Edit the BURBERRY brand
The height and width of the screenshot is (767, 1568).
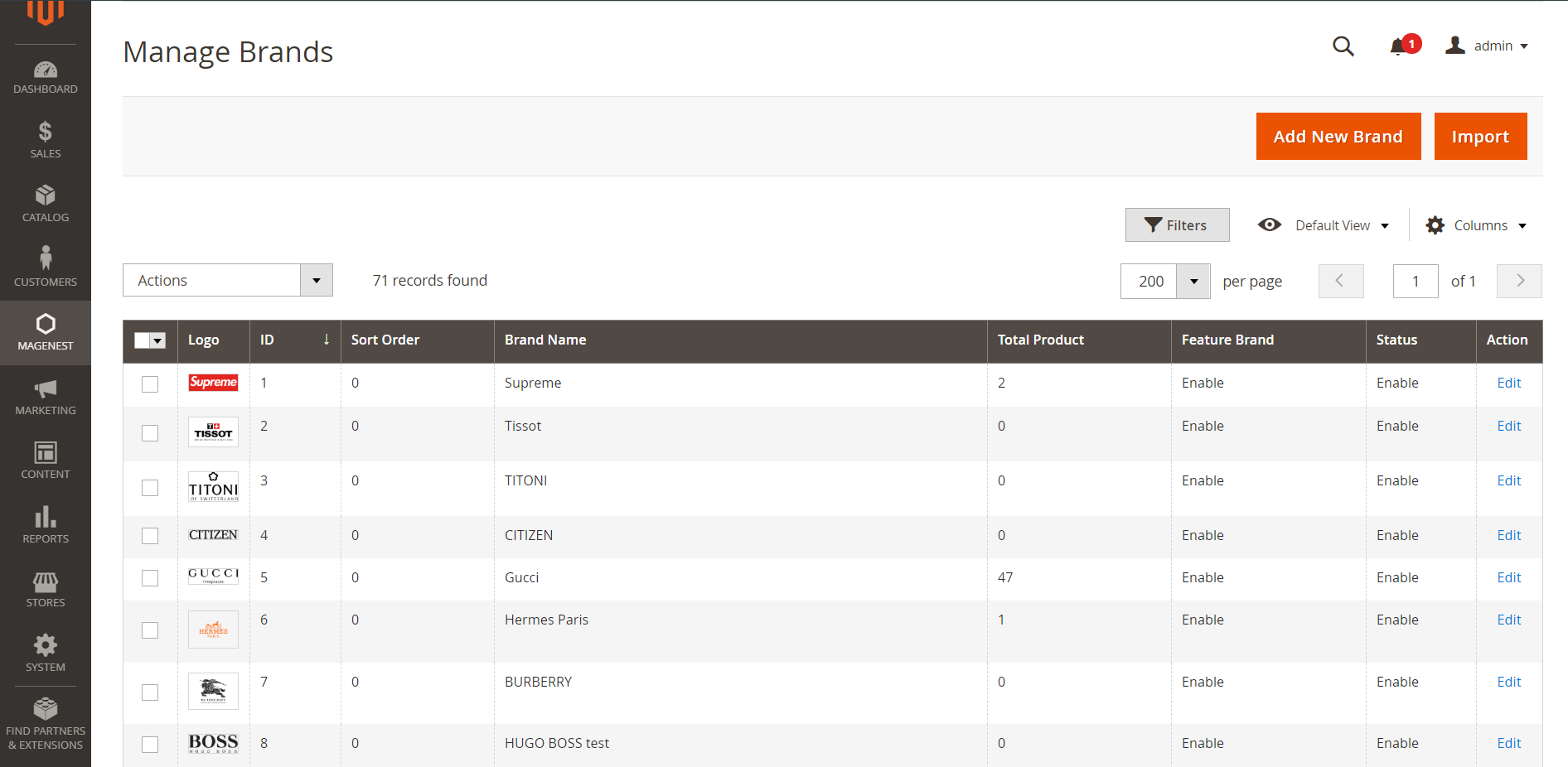[1508, 682]
